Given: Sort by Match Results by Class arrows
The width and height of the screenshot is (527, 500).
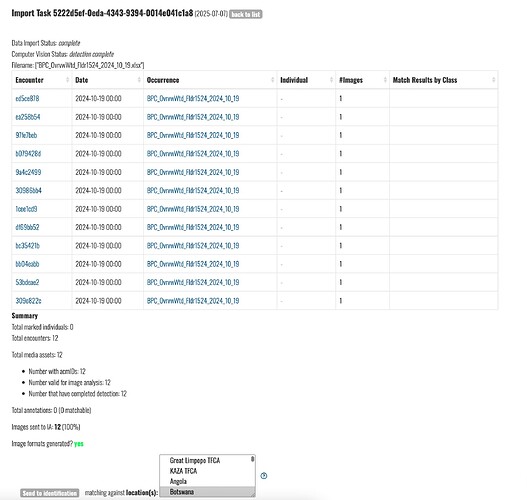Looking at the screenshot, I should point(493,80).
